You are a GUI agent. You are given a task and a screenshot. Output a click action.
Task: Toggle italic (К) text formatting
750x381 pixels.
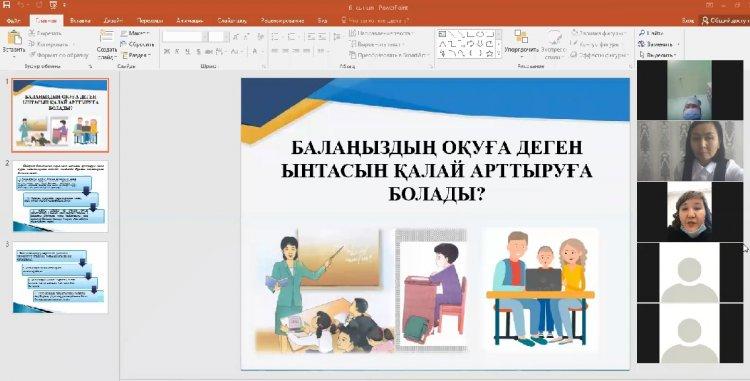click(x=176, y=51)
